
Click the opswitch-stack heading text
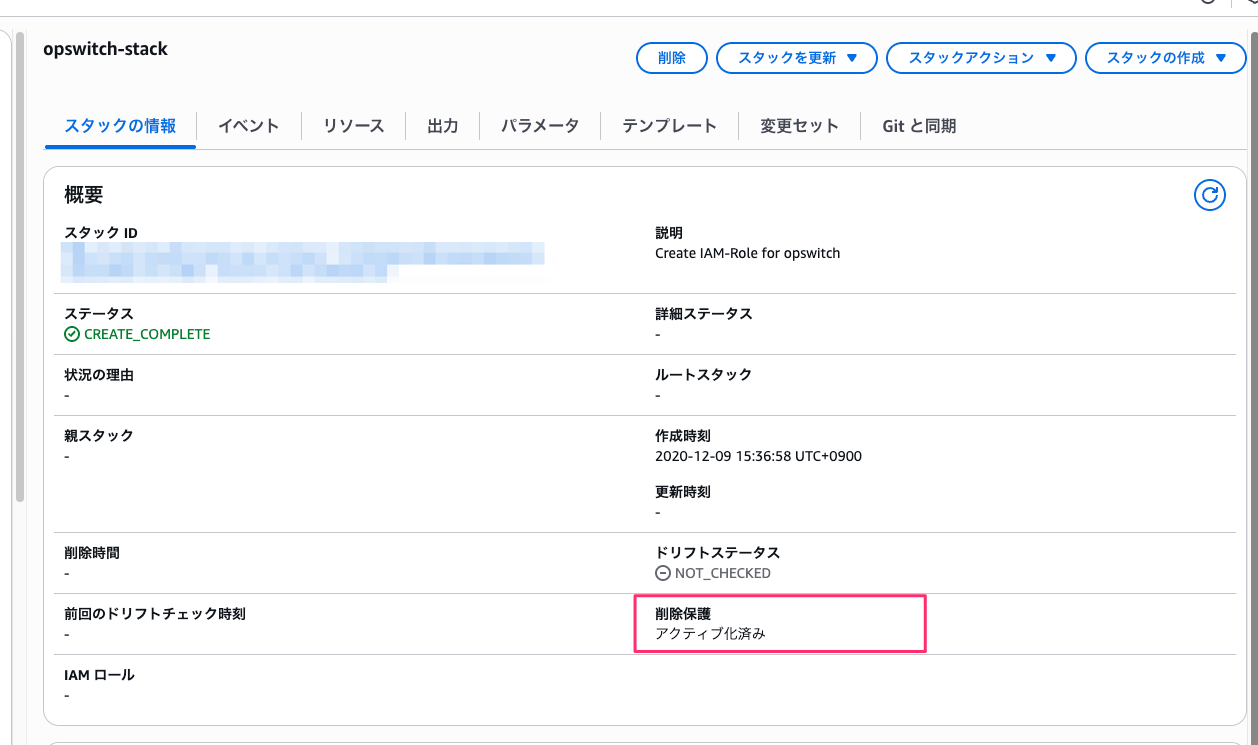click(105, 48)
